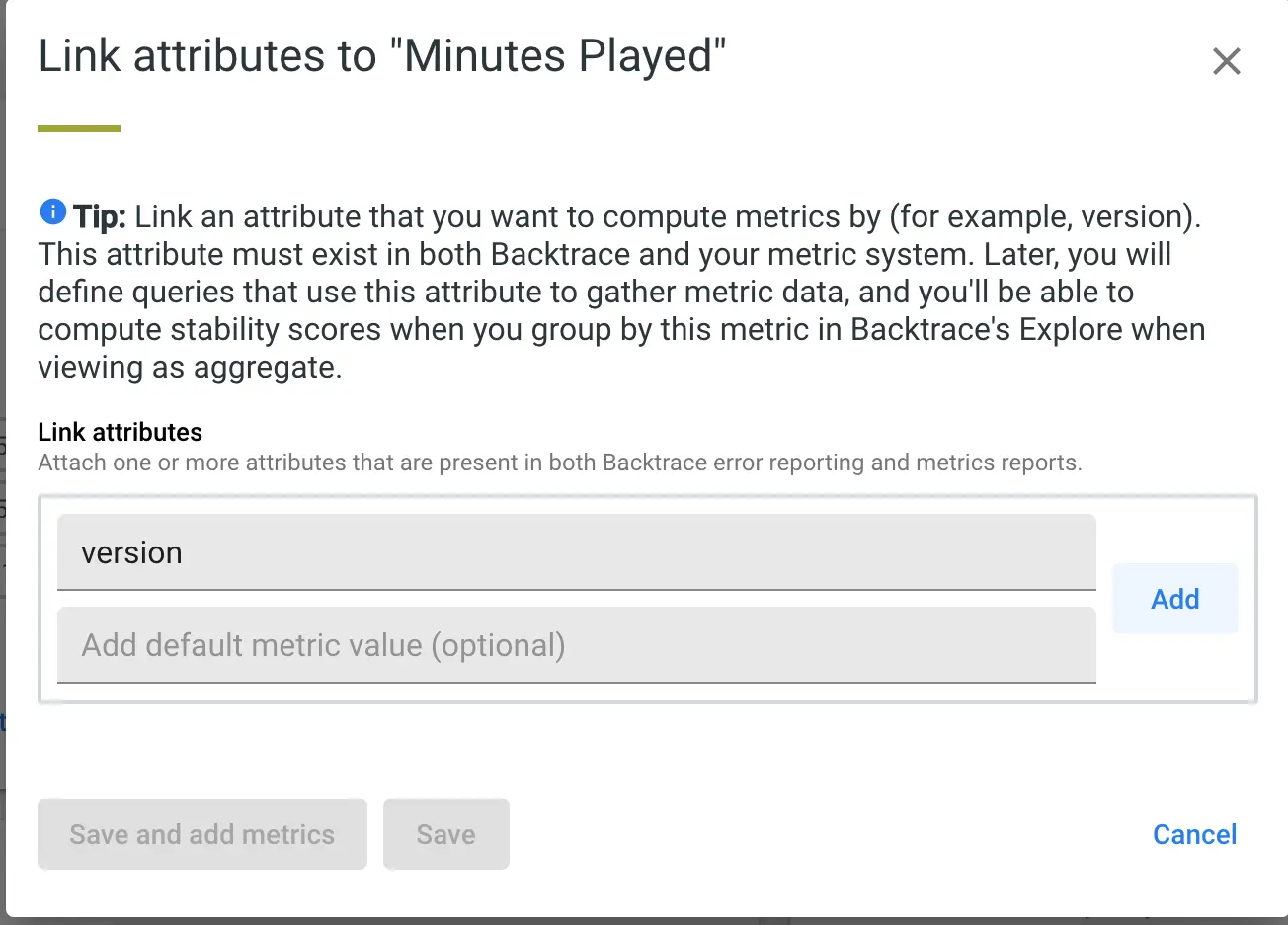Click Save and add metrics
1288x925 pixels.
click(x=202, y=834)
